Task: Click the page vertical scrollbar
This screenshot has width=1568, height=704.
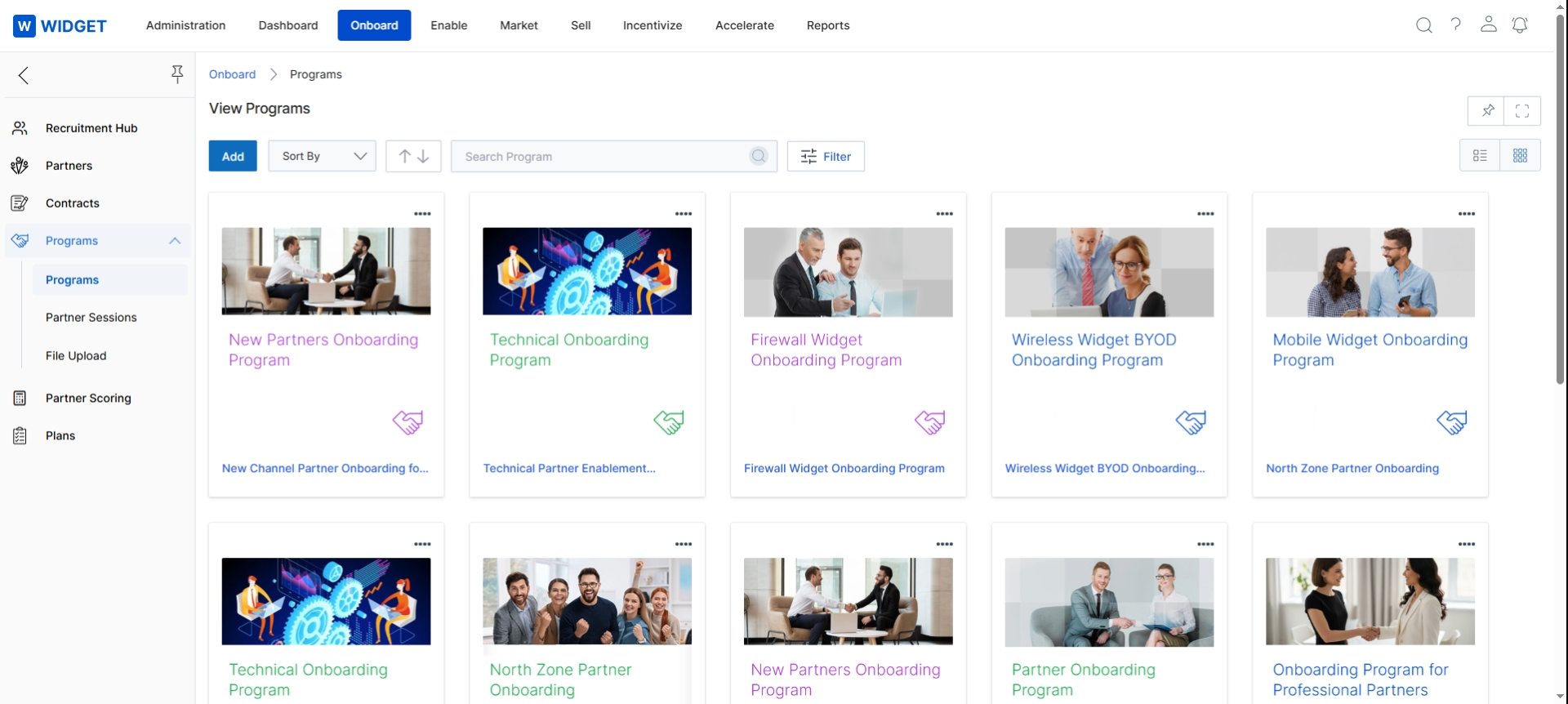Action: (1561, 200)
